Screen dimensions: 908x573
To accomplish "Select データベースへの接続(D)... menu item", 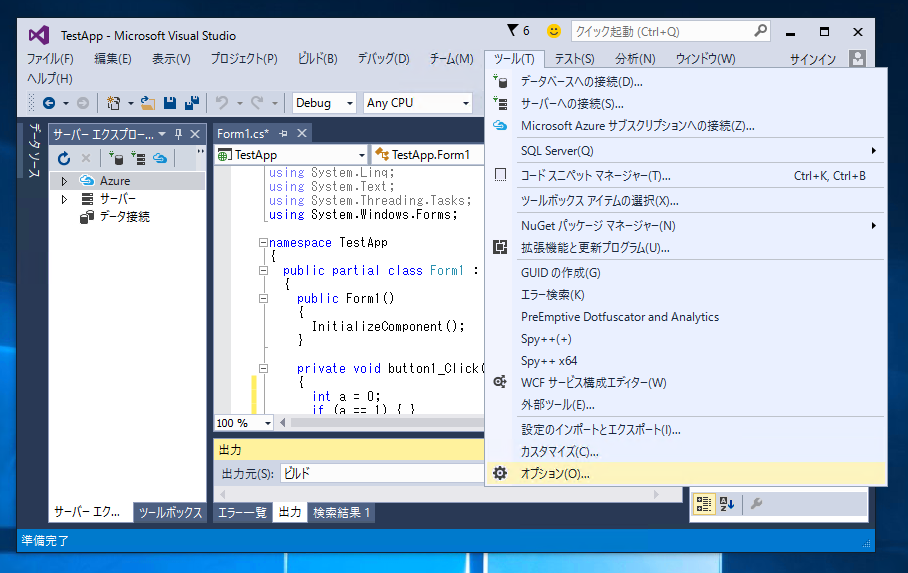I will point(686,82).
